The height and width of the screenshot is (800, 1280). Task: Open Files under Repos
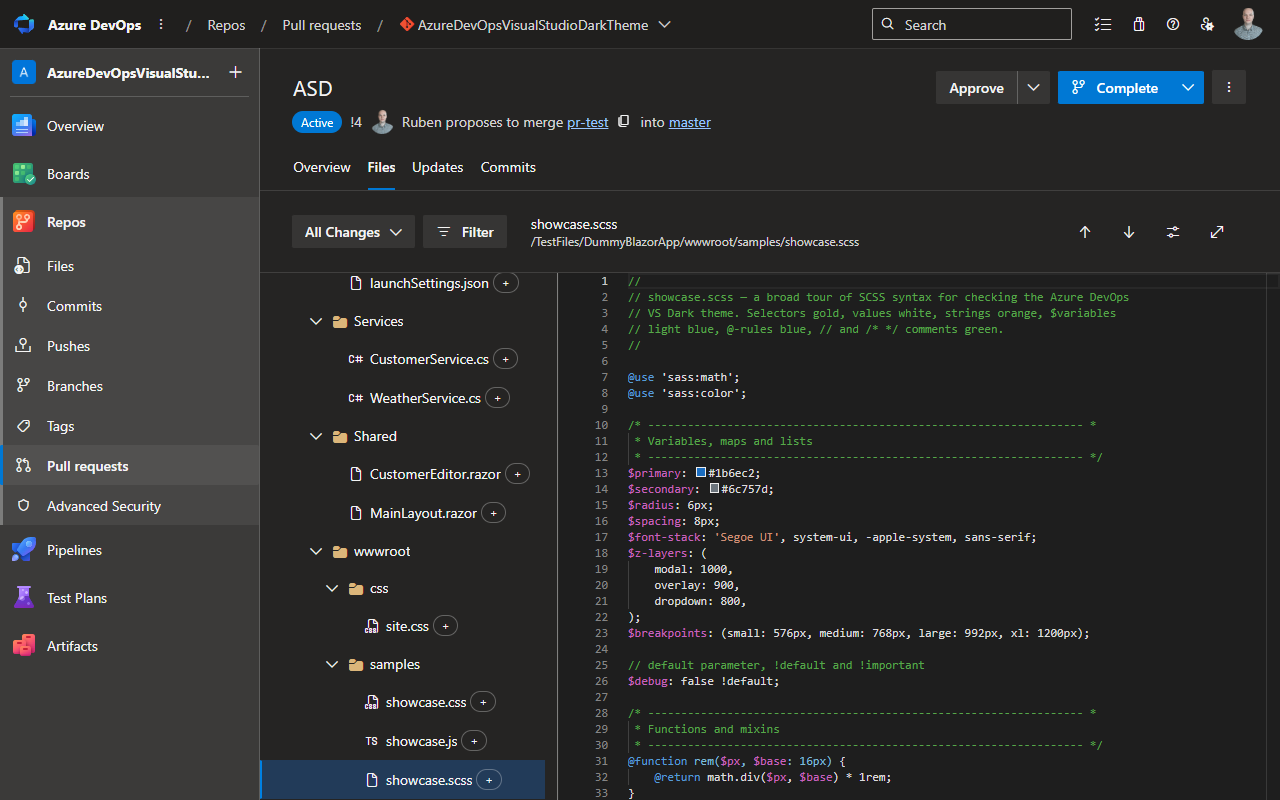(x=130, y=266)
